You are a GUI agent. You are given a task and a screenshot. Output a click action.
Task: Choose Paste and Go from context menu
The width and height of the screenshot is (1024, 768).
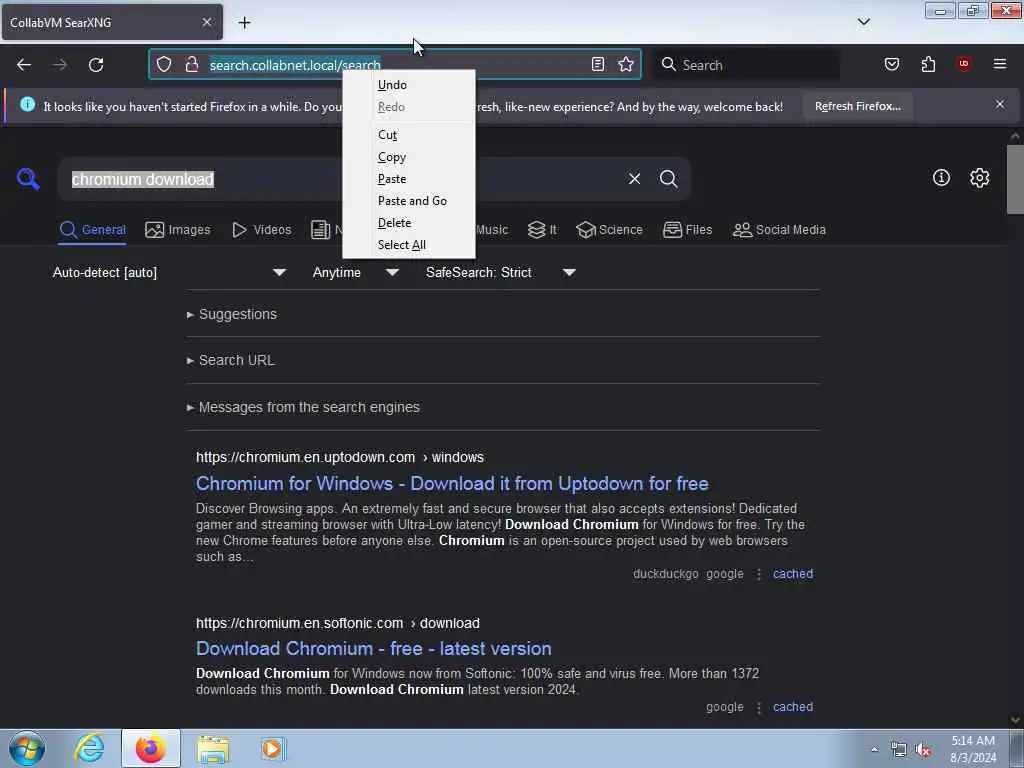click(409, 200)
